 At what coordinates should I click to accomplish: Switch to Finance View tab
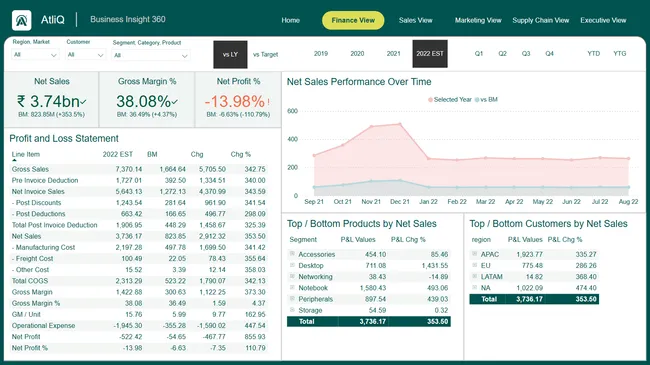[353, 20]
